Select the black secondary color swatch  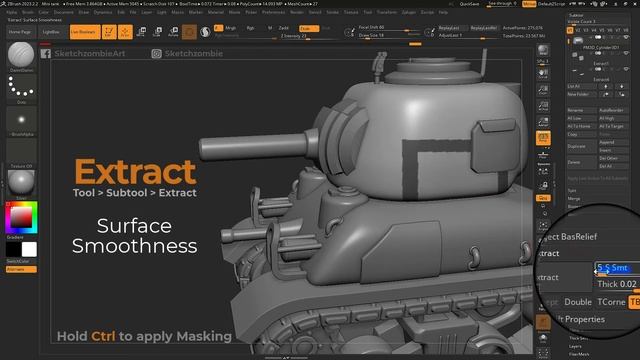tap(13, 249)
